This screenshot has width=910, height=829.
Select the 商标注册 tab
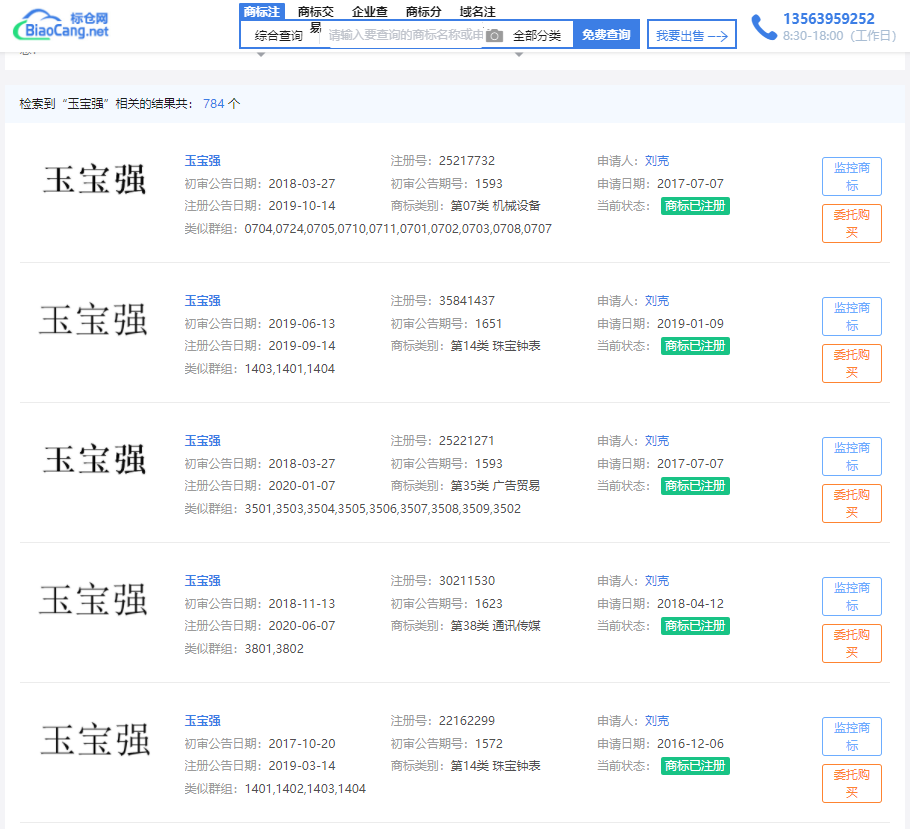point(262,12)
